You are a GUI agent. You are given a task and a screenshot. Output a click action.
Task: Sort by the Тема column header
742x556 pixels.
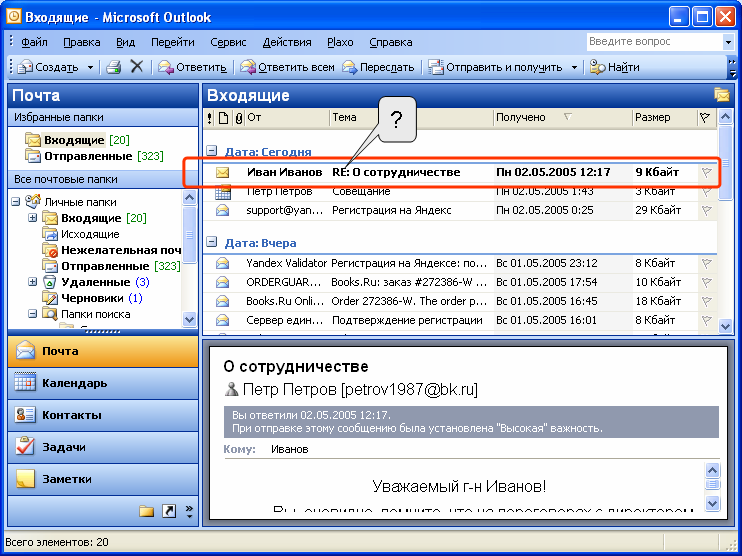[x=411, y=117]
